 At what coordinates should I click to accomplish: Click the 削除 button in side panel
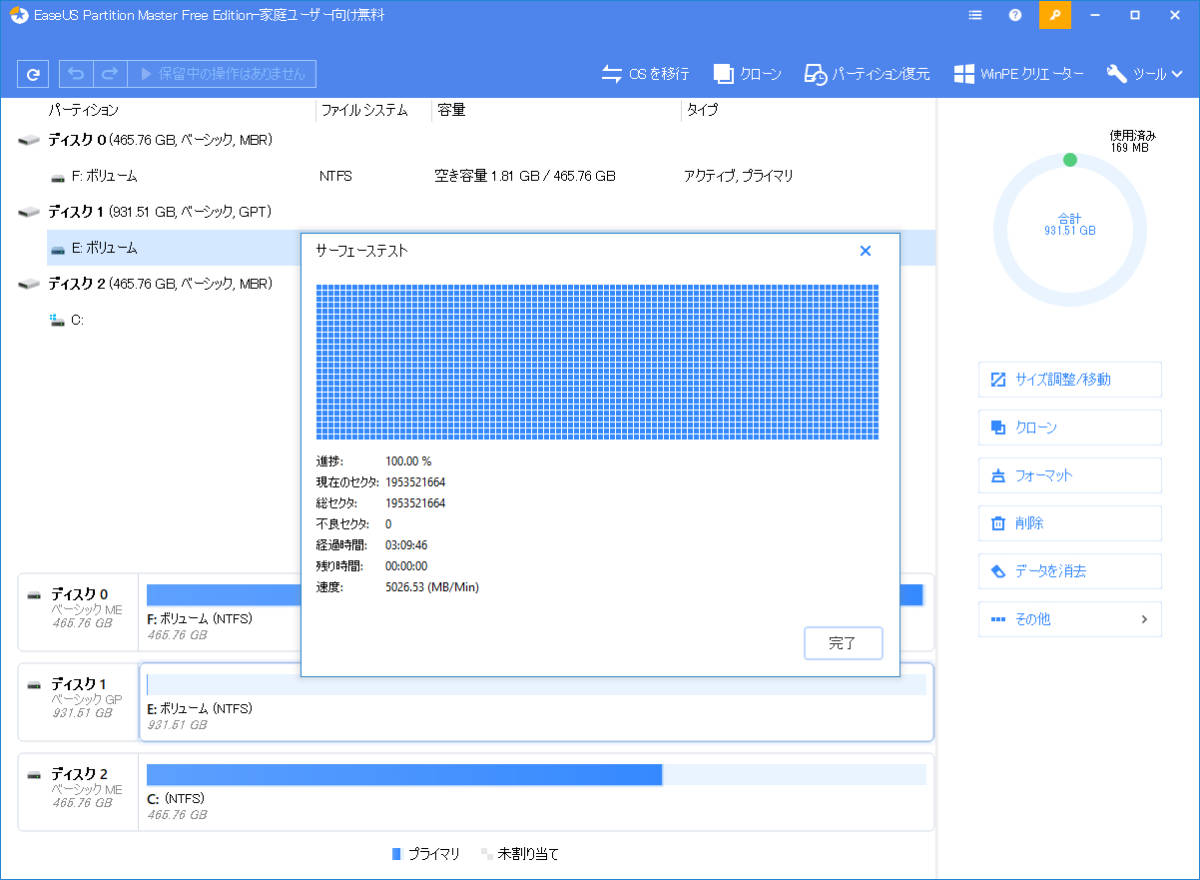pyautogui.click(x=1069, y=523)
